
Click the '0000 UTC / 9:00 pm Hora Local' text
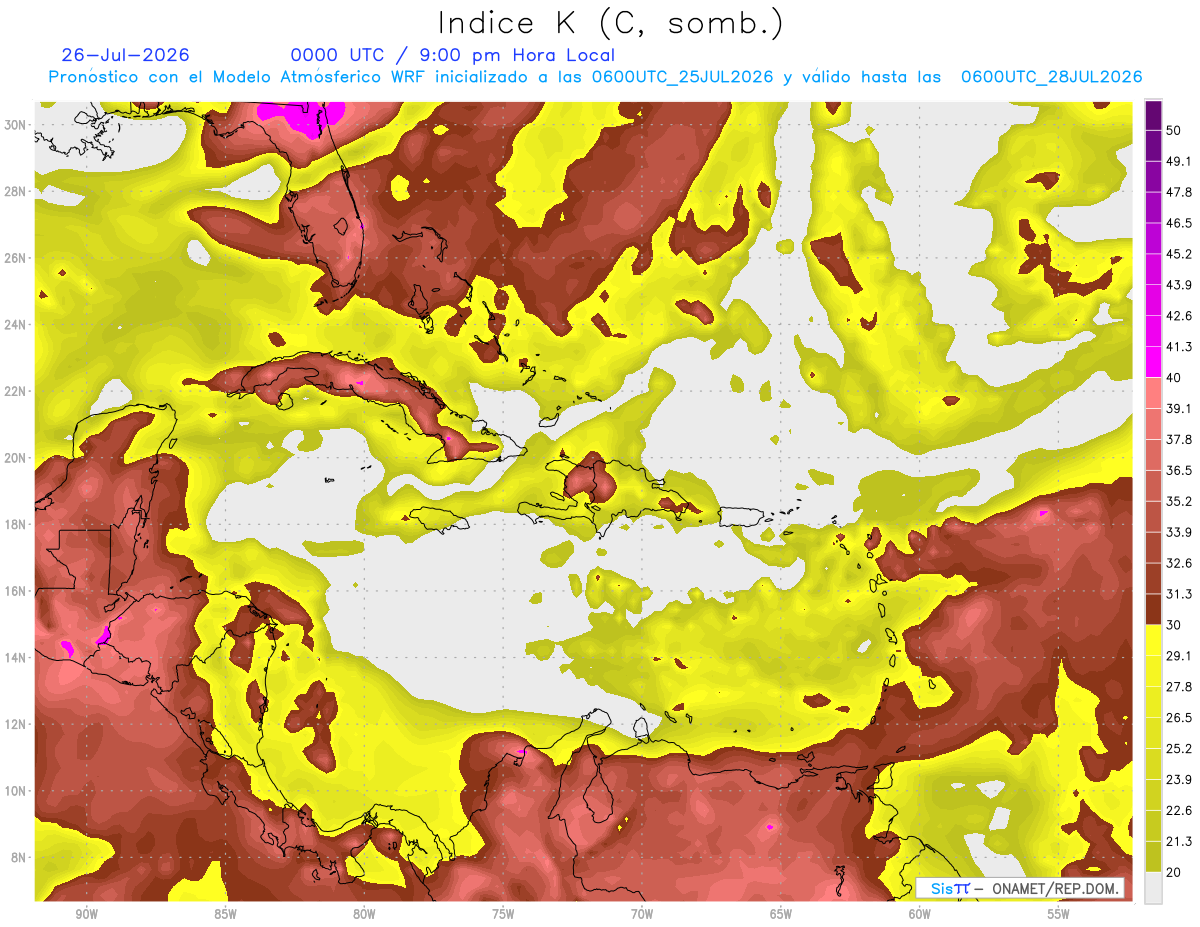point(453,55)
